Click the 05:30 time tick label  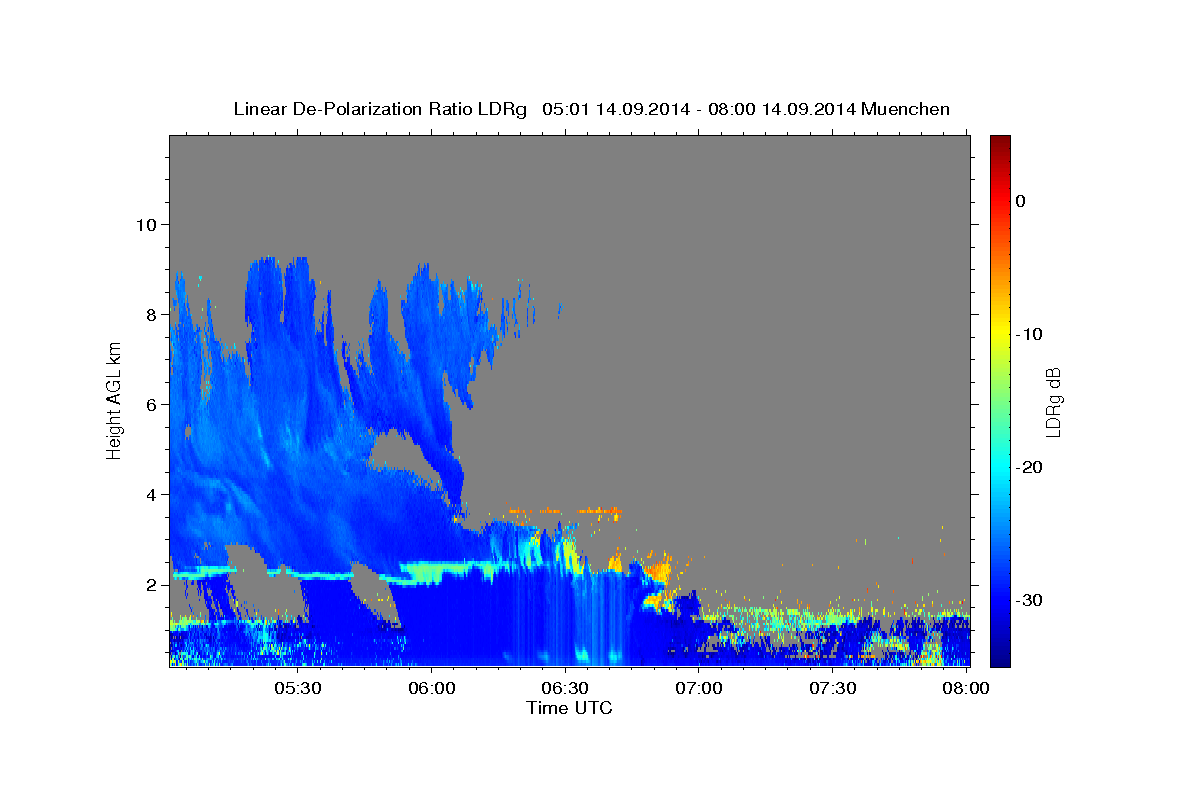pyautogui.click(x=297, y=688)
